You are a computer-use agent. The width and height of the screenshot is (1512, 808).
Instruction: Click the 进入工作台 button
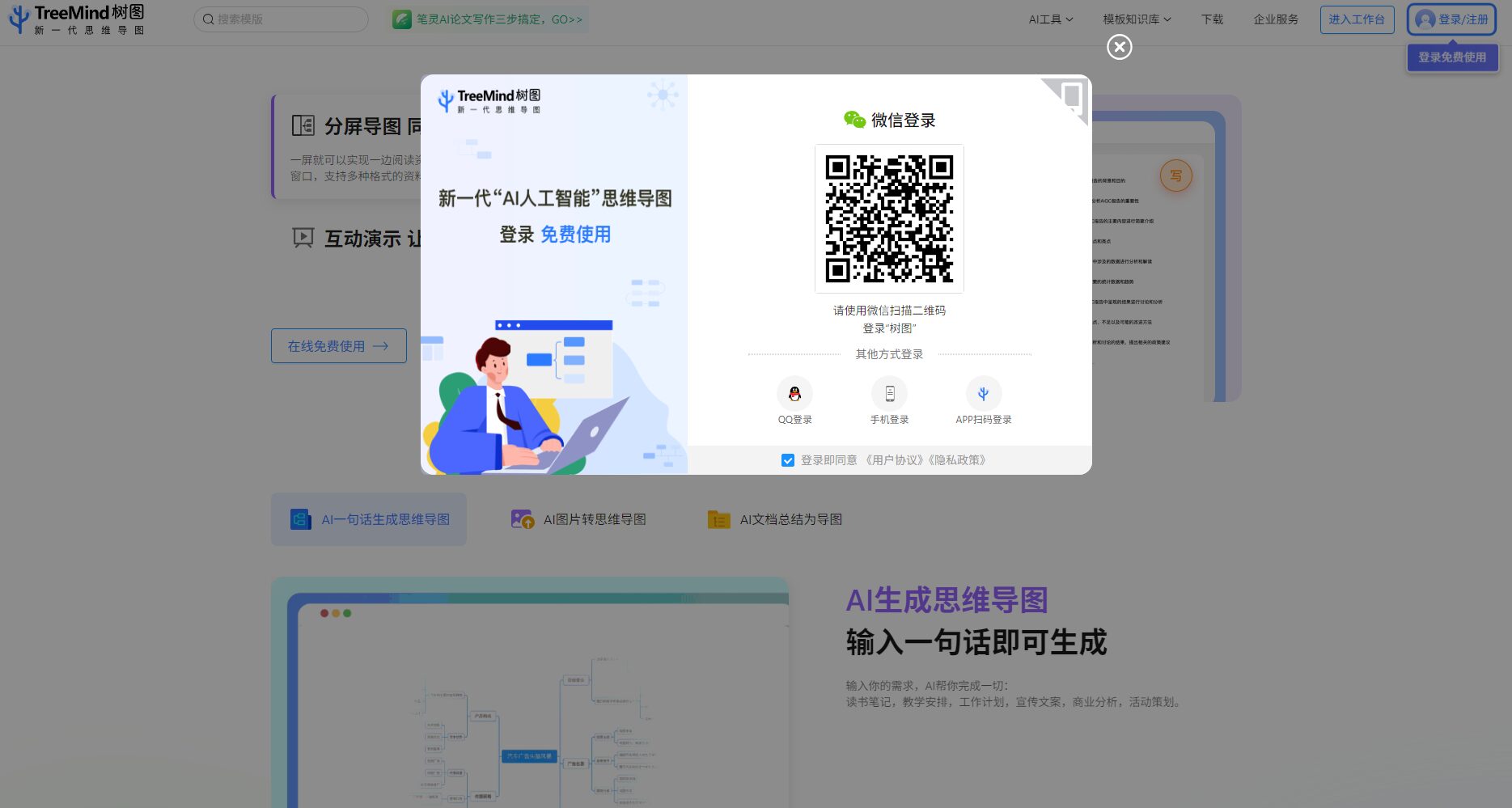[1357, 19]
